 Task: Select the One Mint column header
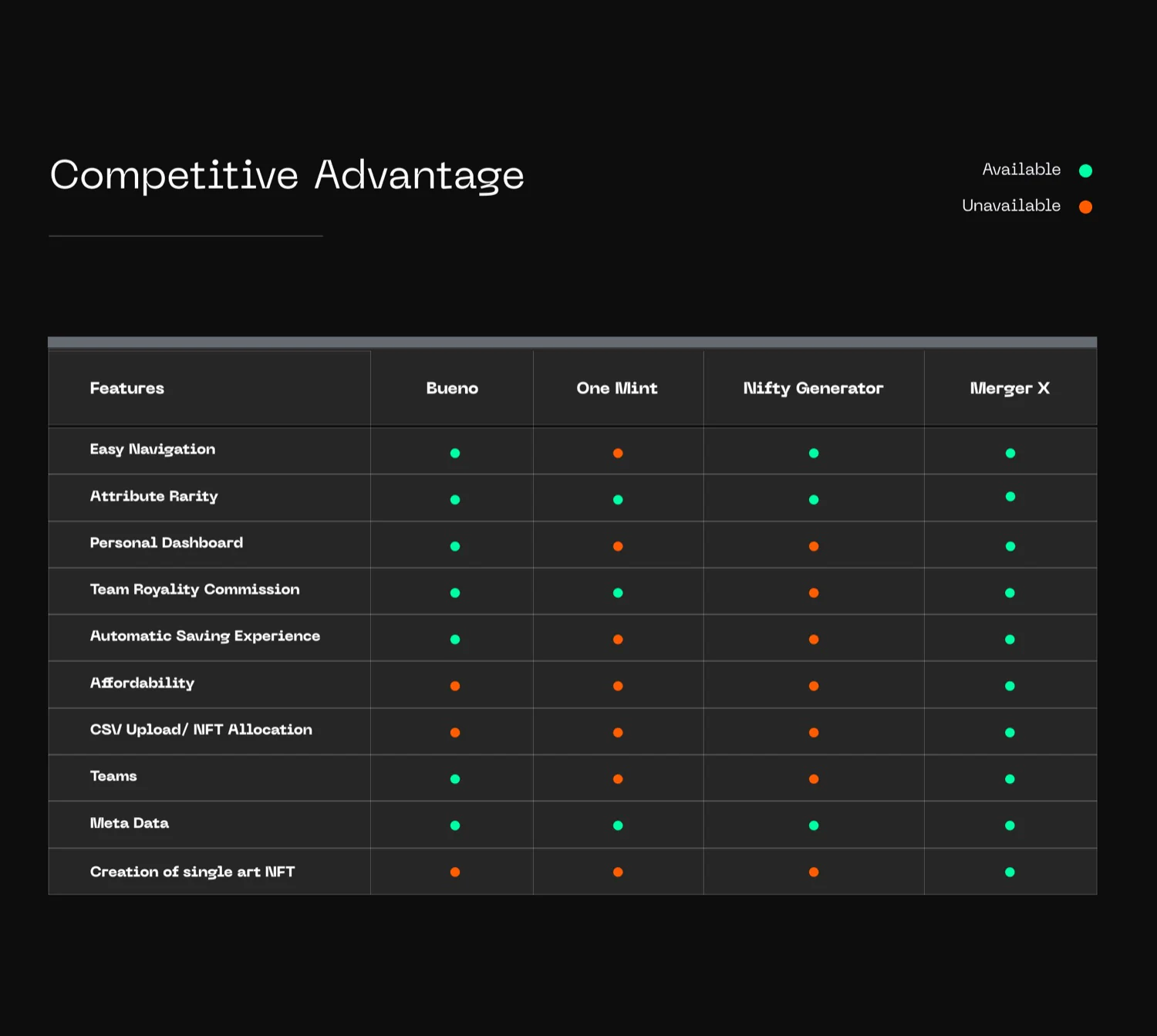point(617,388)
